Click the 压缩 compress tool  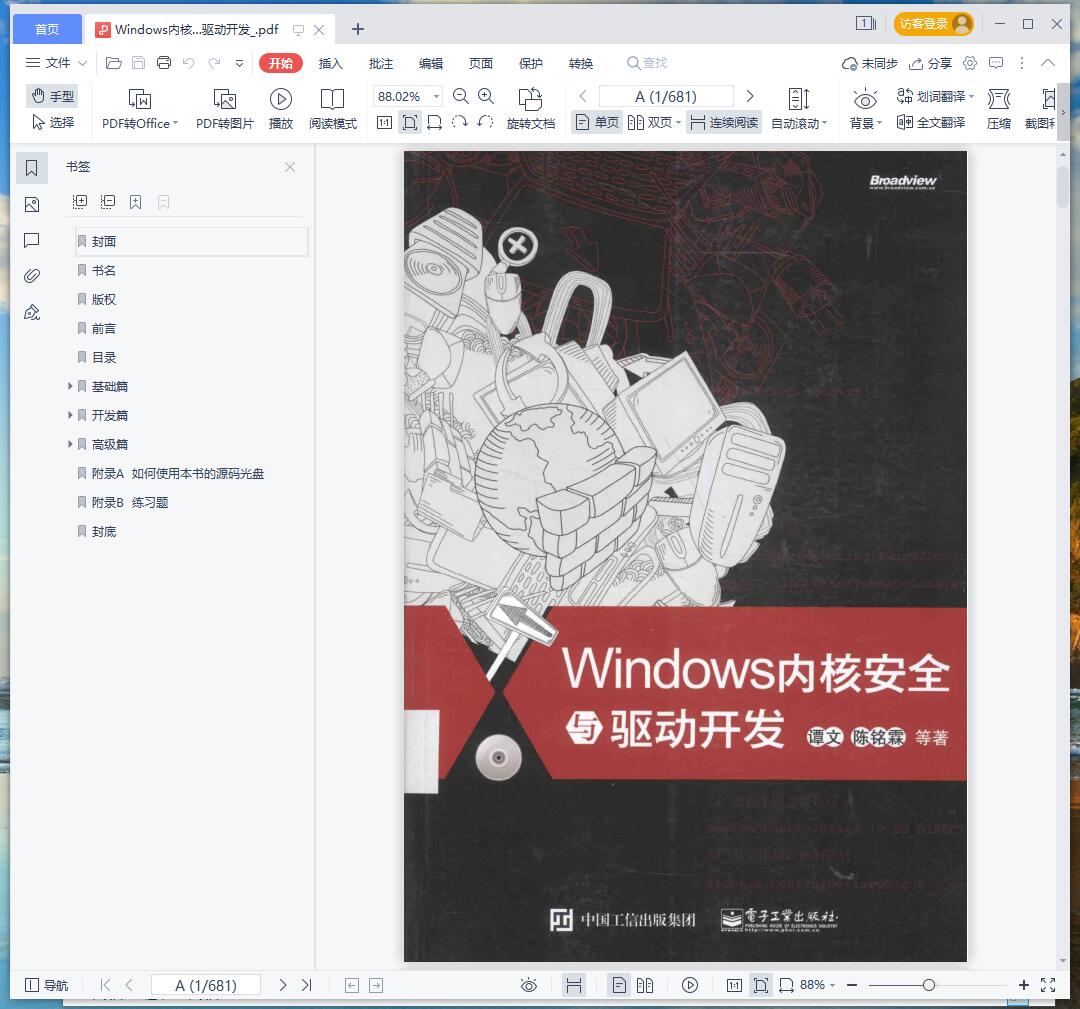(x=999, y=109)
